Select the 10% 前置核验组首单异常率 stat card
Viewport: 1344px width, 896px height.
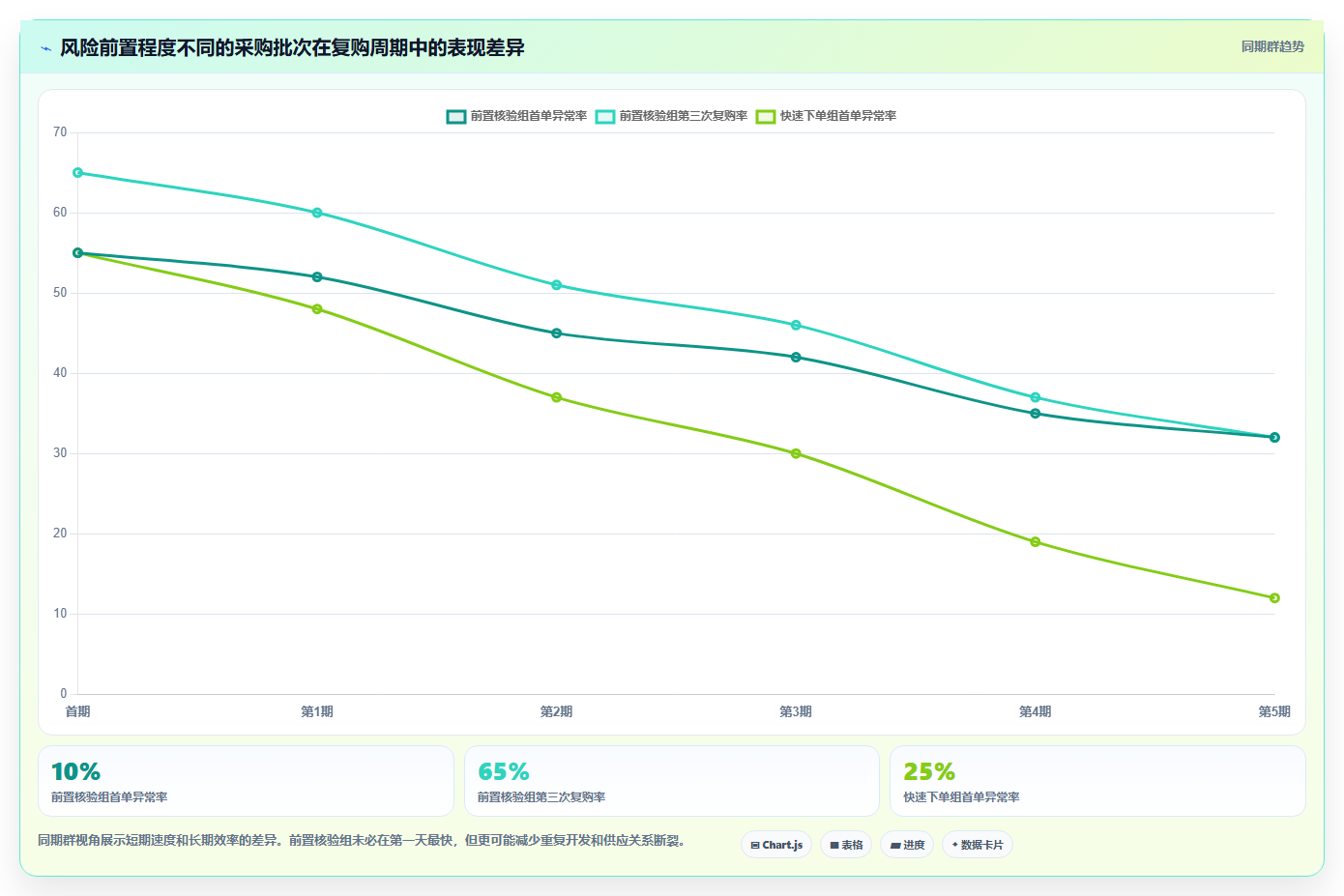[x=246, y=781]
